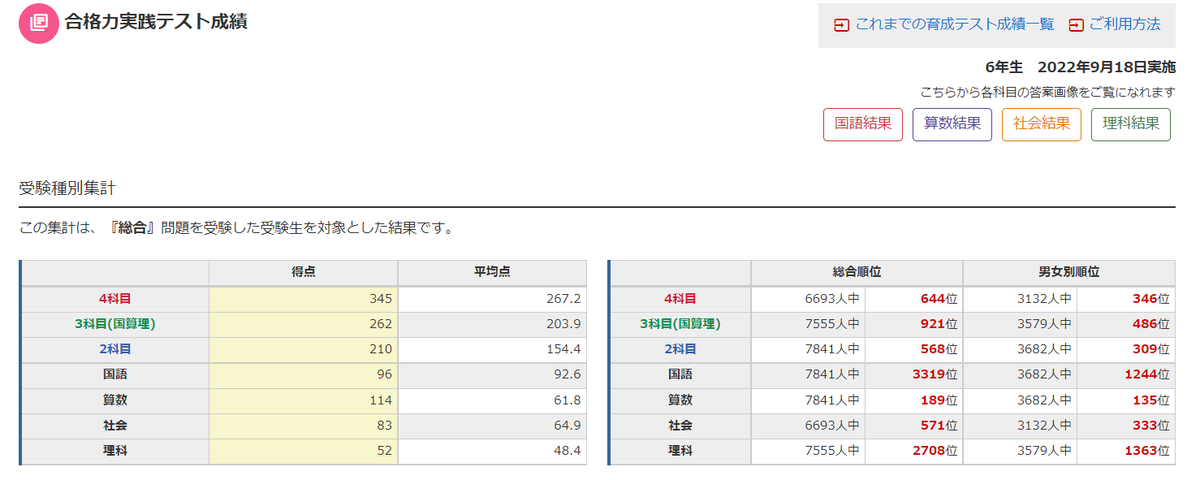This screenshot has width=1200, height=480.
Task: Click the 社会 score value 83
Action: (x=385, y=425)
